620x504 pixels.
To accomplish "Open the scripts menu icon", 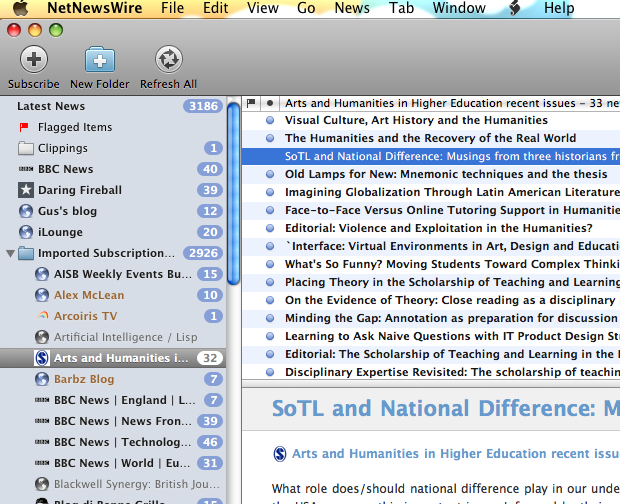I will pos(514,8).
